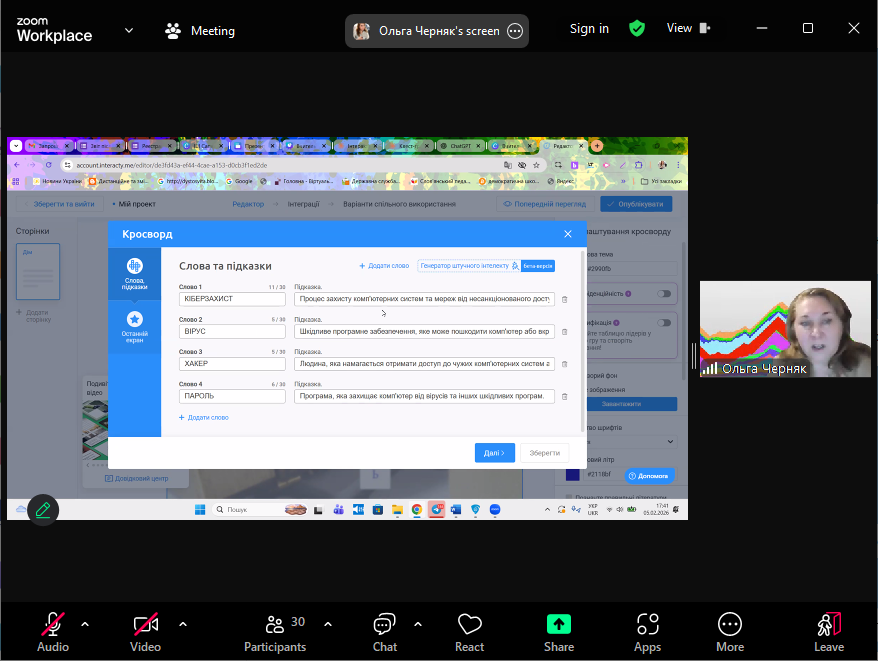Open the annotation pencil tool

43,510
